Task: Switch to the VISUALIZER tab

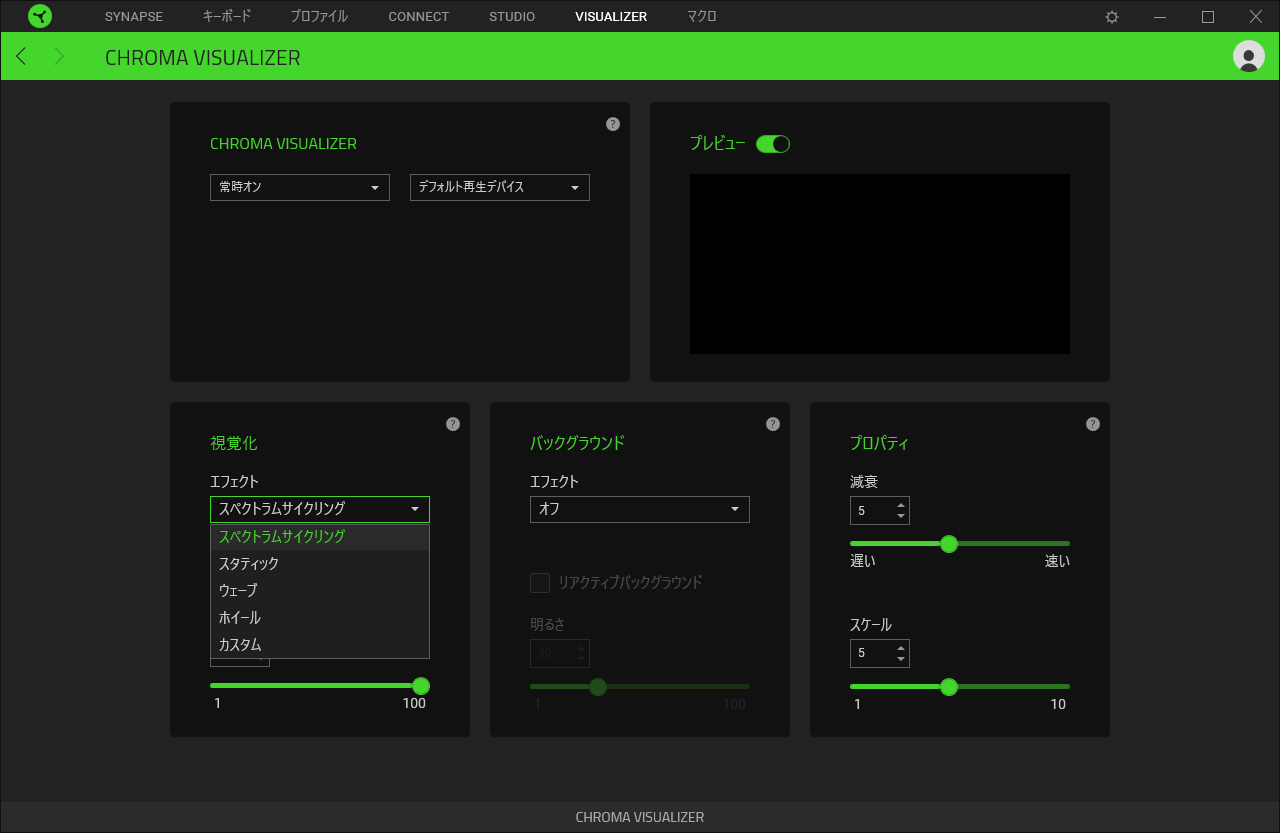Action: [x=611, y=17]
